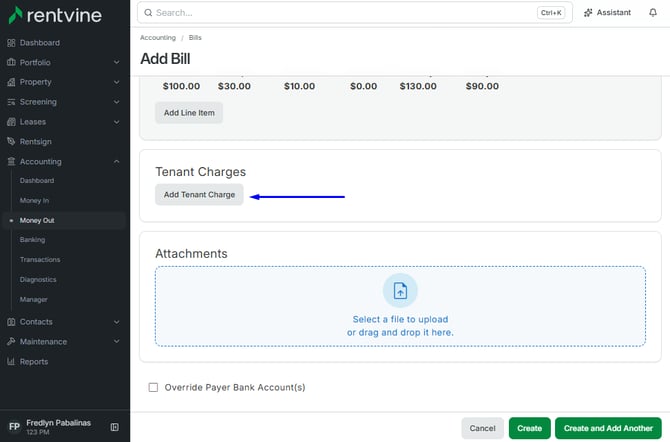Click the rentvine logo
The width and height of the screenshot is (670, 442).
click(55, 15)
